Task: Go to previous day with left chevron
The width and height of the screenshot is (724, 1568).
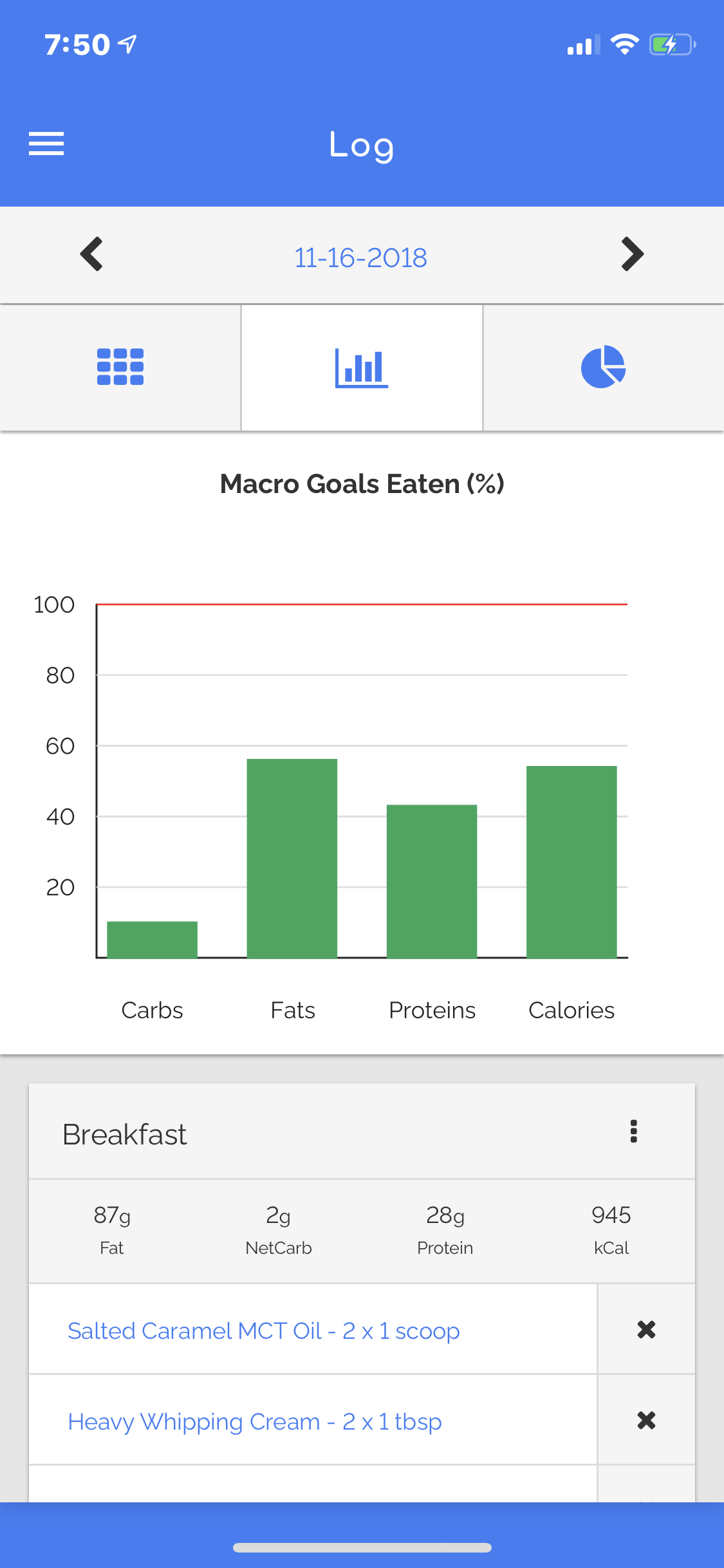Action: (x=91, y=254)
